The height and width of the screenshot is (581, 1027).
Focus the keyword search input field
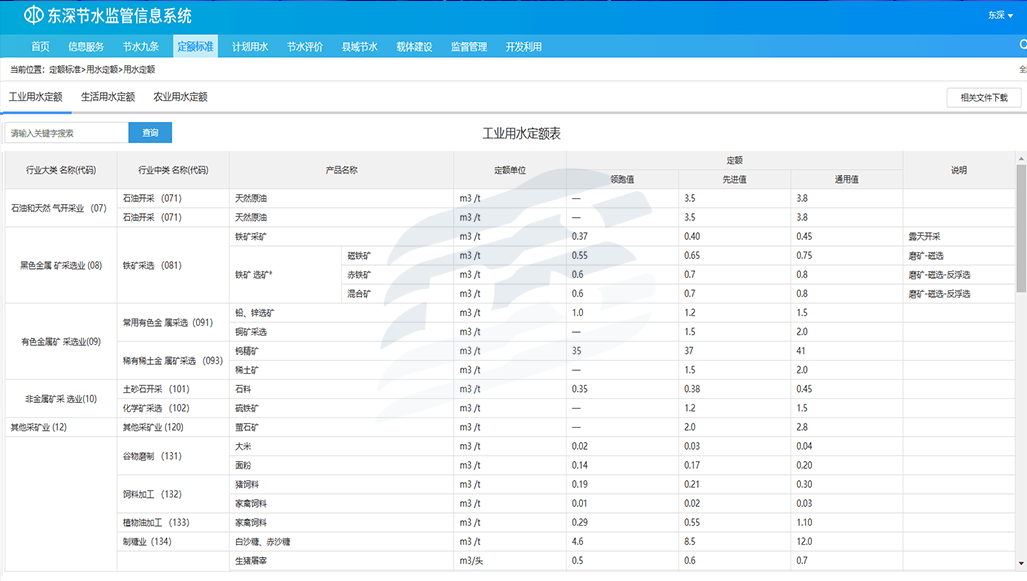pos(66,133)
